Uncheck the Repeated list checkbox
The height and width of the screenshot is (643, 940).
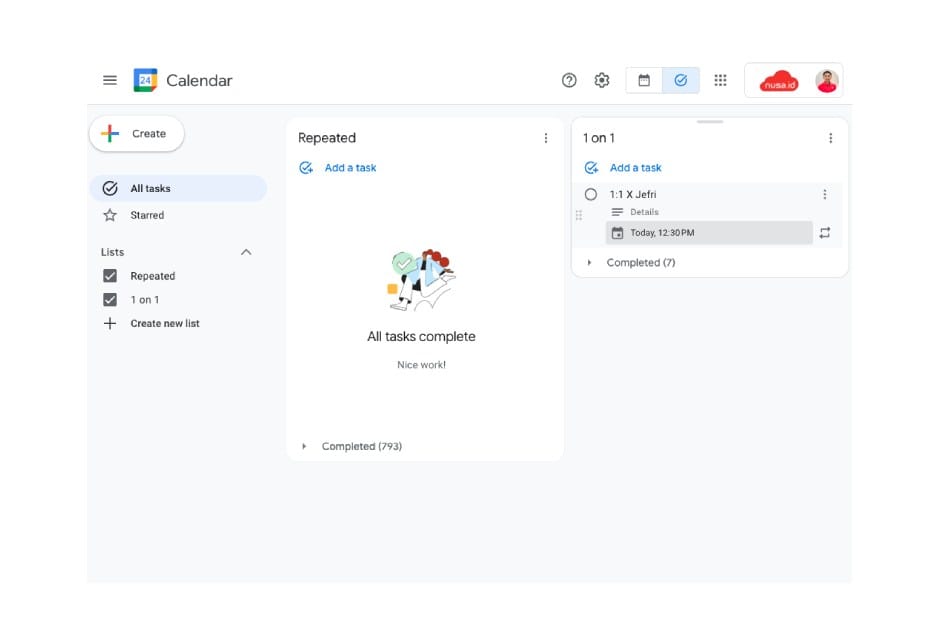coord(110,276)
